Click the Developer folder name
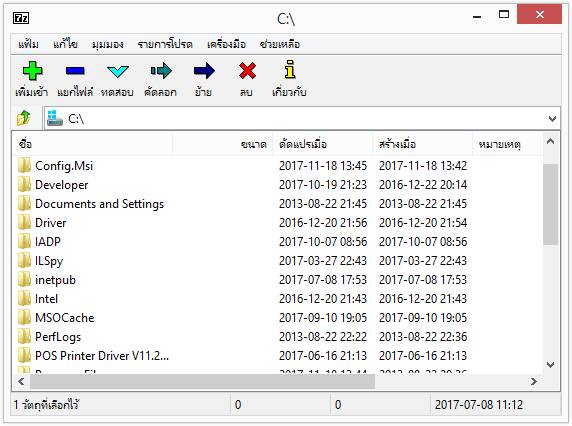 62,185
